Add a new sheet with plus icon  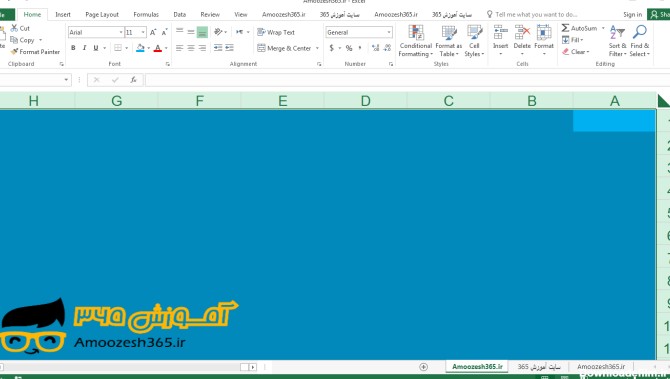[423, 367]
